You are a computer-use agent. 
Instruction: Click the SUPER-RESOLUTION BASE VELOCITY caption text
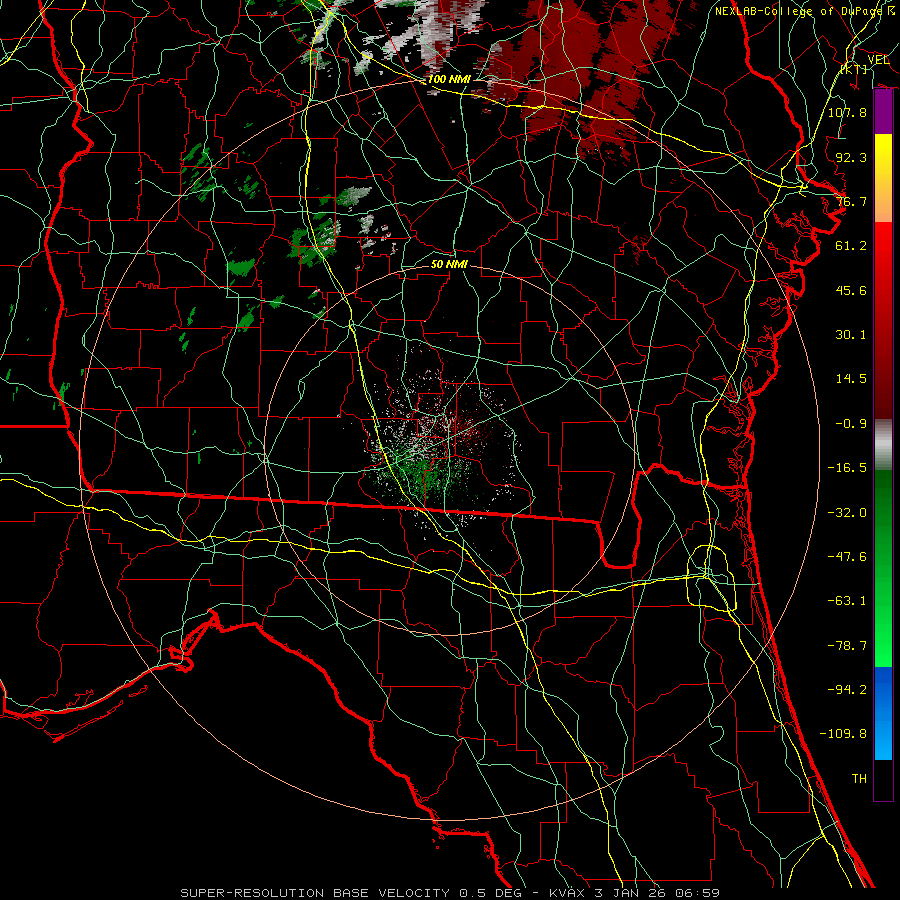(x=316, y=893)
